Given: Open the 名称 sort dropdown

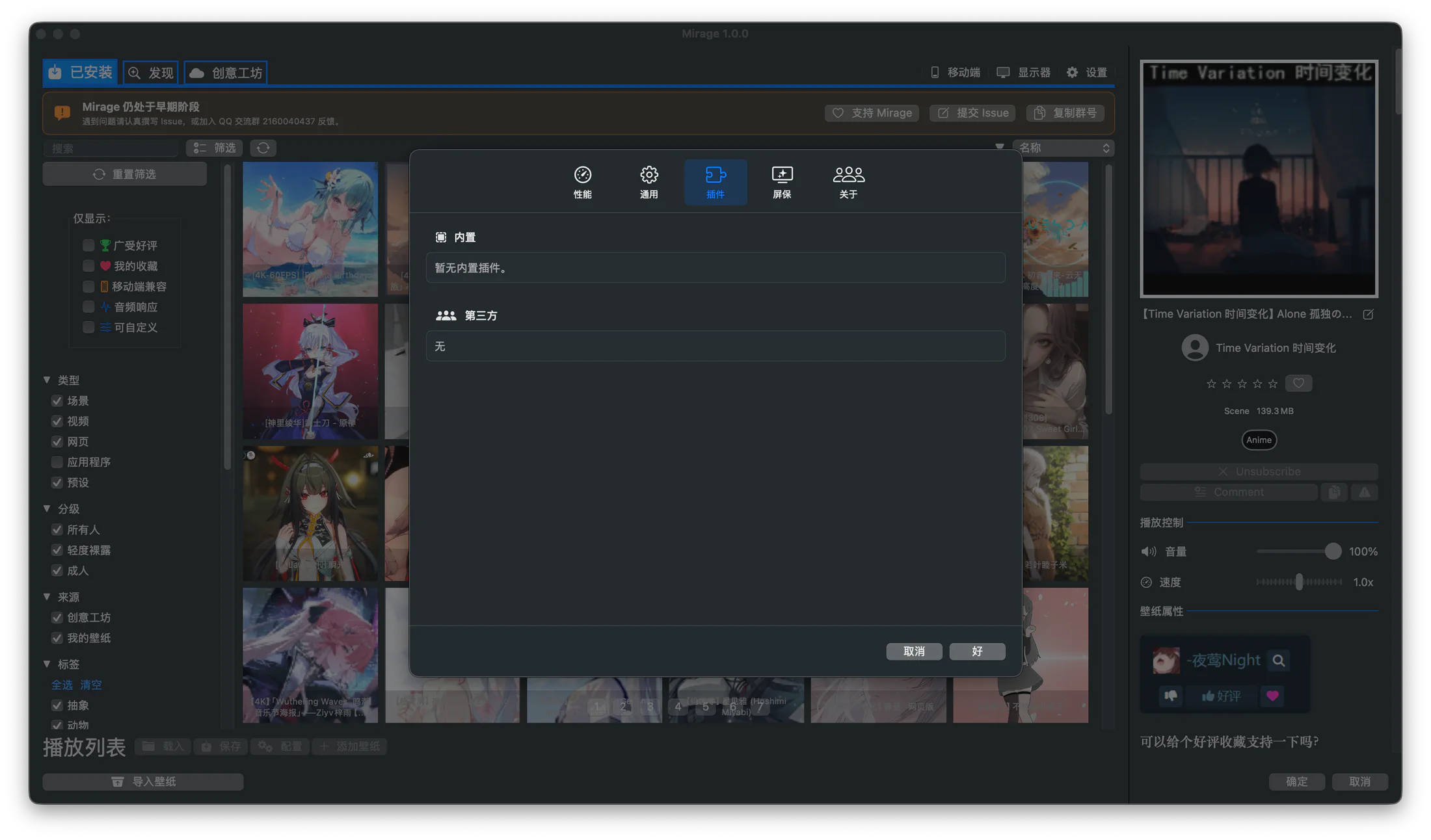Looking at the screenshot, I should (1063, 148).
